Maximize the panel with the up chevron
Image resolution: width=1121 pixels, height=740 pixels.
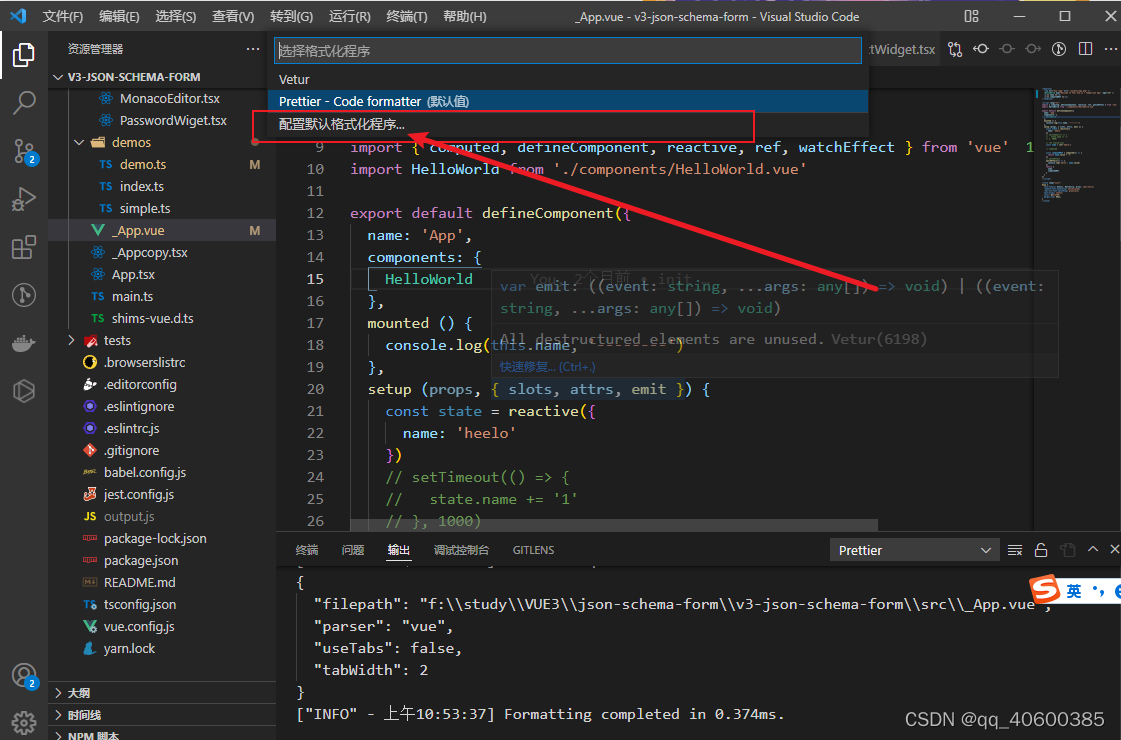pos(1092,549)
